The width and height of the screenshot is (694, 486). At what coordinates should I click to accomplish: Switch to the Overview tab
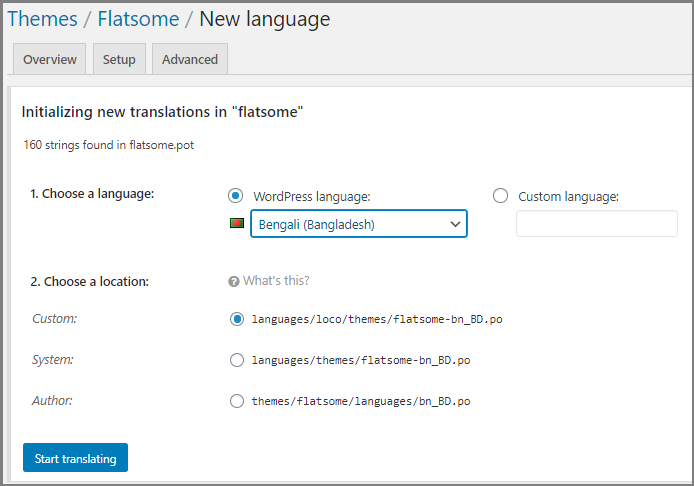coord(50,59)
